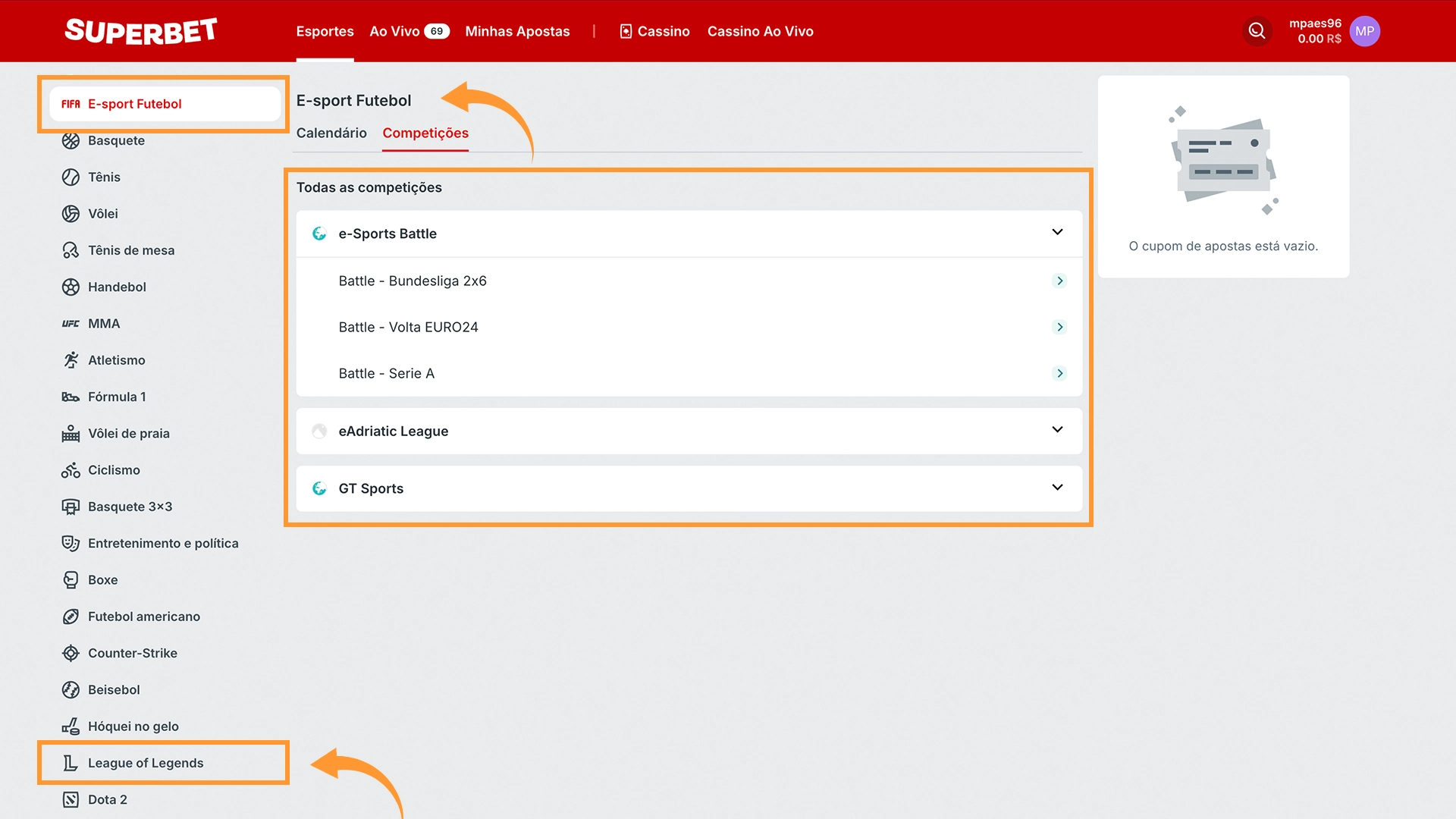Click the Fórmula 1 car icon
This screenshot has height=819, width=1456.
71,397
